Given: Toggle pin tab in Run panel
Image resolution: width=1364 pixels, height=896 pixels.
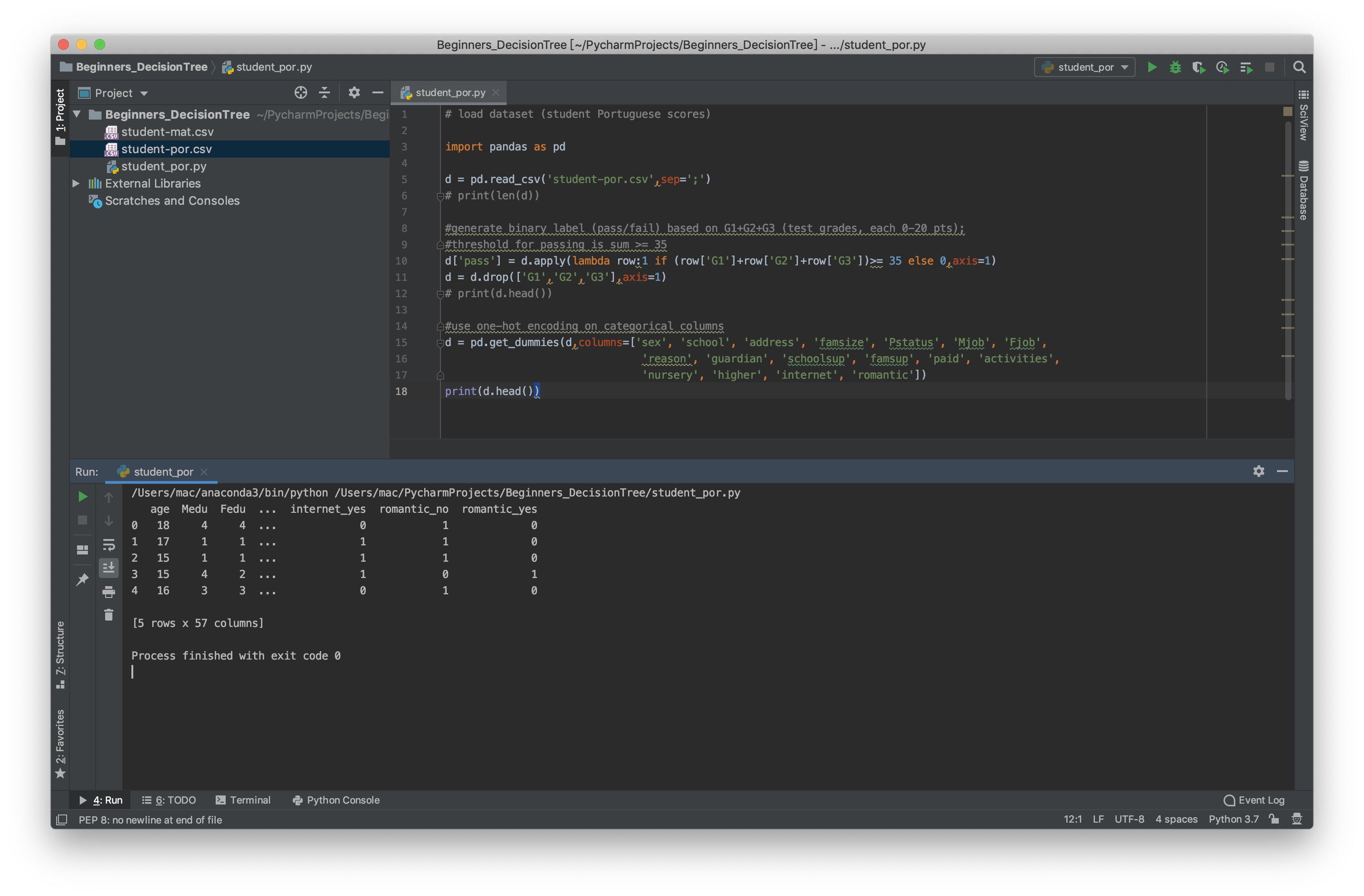Looking at the screenshot, I should tap(82, 580).
